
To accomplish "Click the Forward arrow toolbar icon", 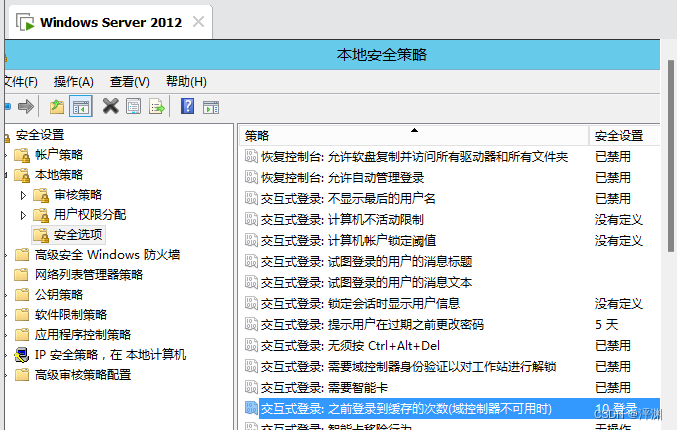I will [26, 106].
